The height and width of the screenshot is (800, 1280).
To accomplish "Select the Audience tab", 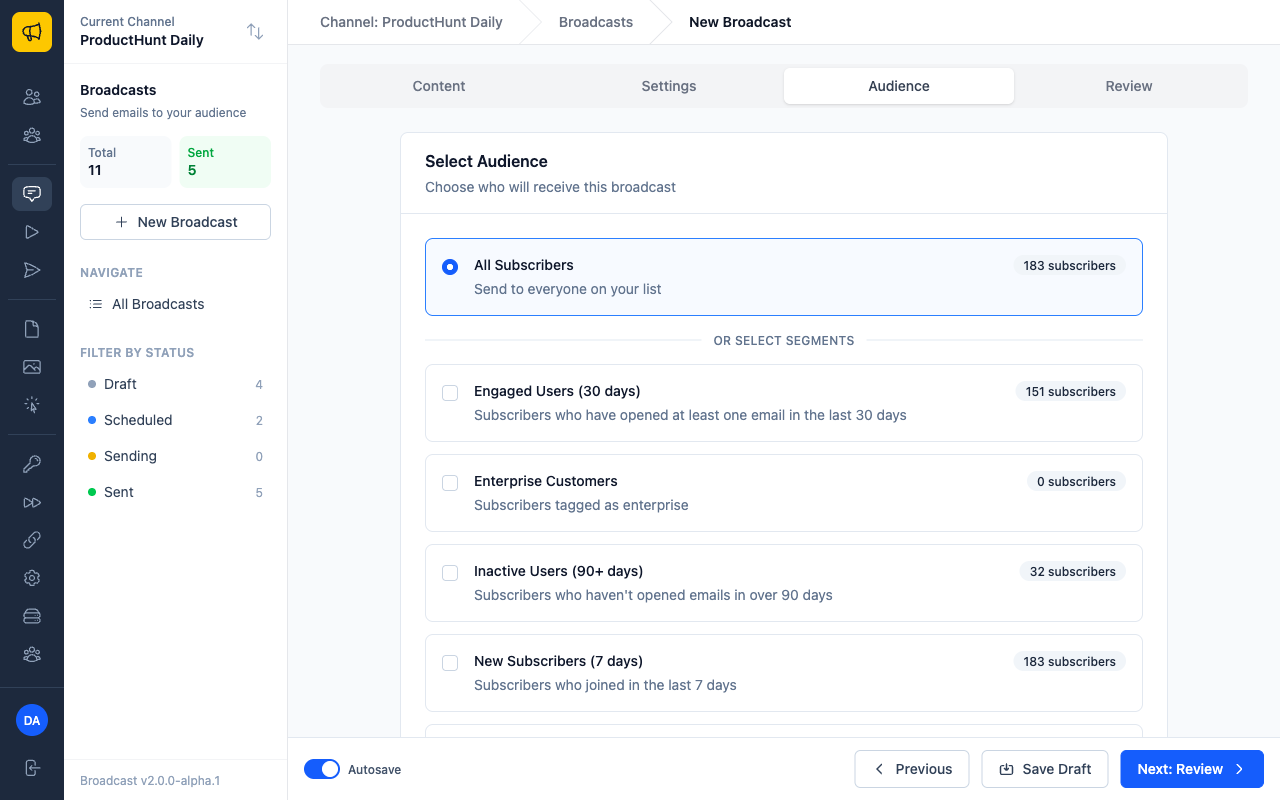I will coord(899,86).
